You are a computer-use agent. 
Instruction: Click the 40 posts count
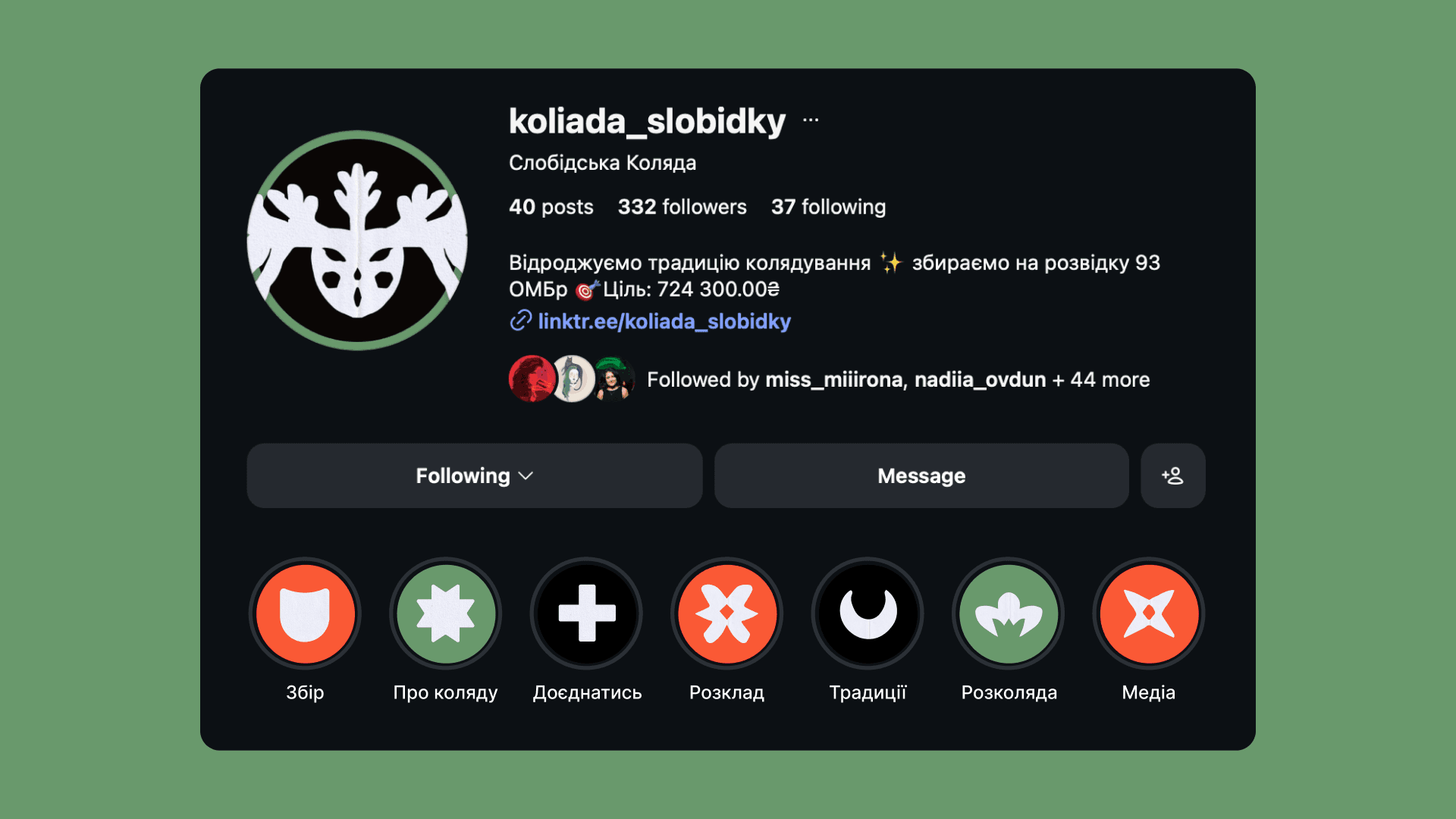point(551,207)
